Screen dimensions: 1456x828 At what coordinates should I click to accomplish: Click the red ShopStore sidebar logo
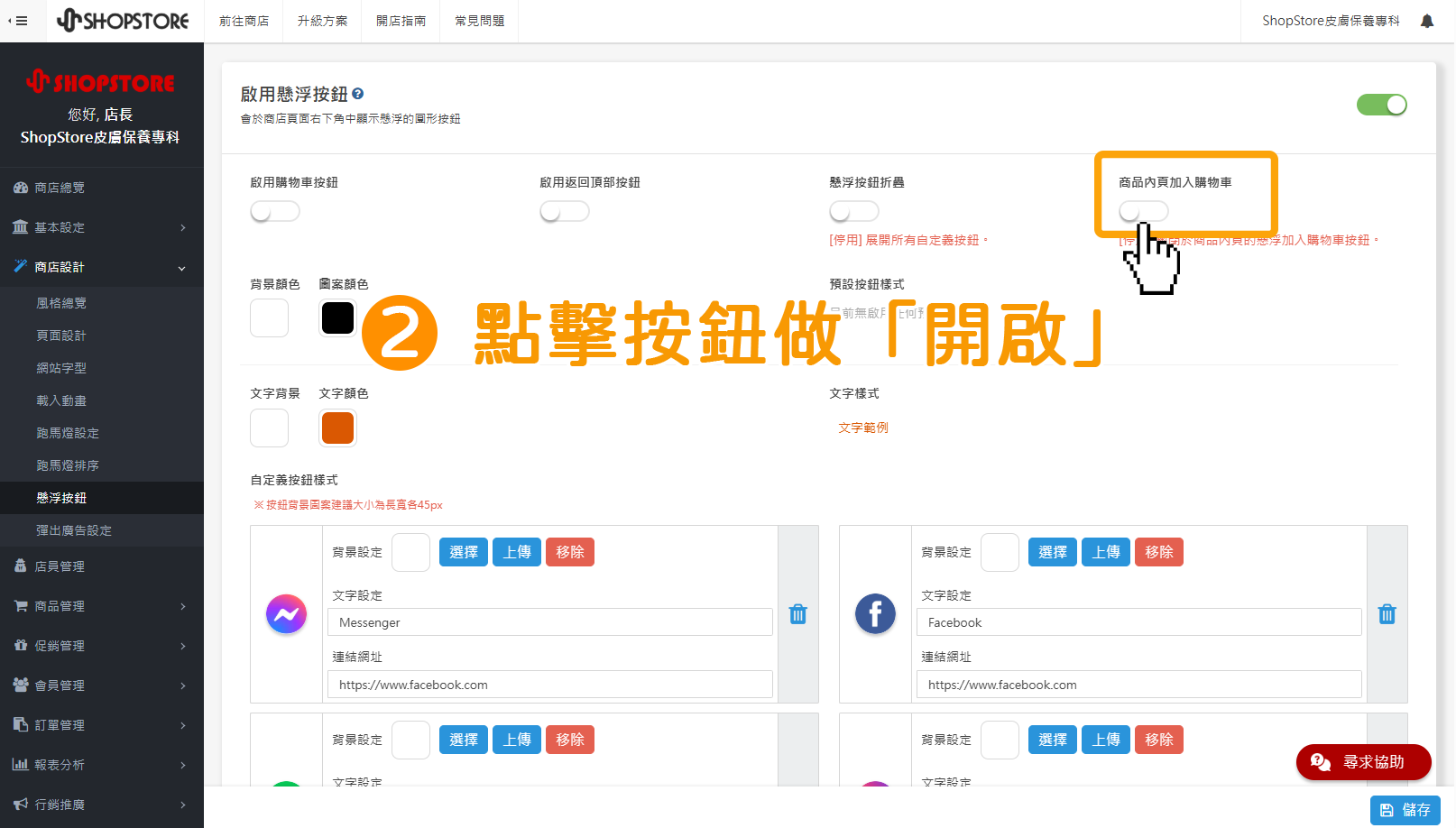(100, 82)
